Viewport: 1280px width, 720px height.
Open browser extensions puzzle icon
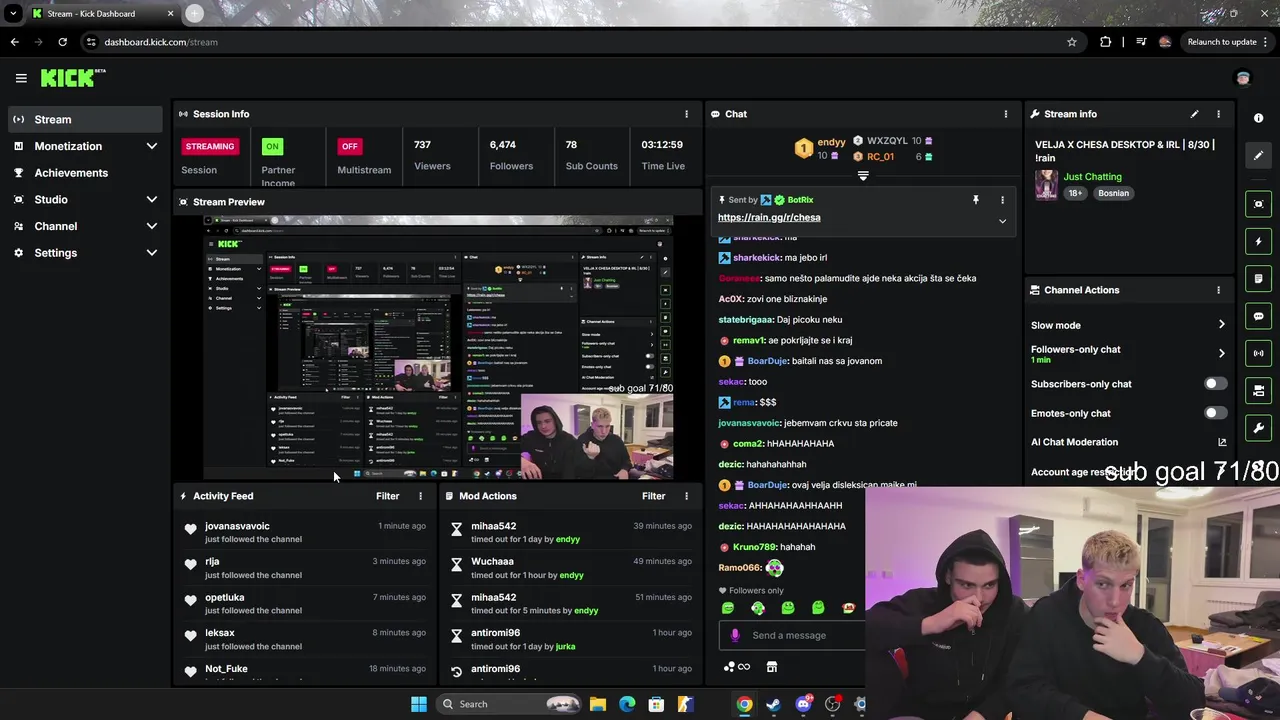(1105, 42)
